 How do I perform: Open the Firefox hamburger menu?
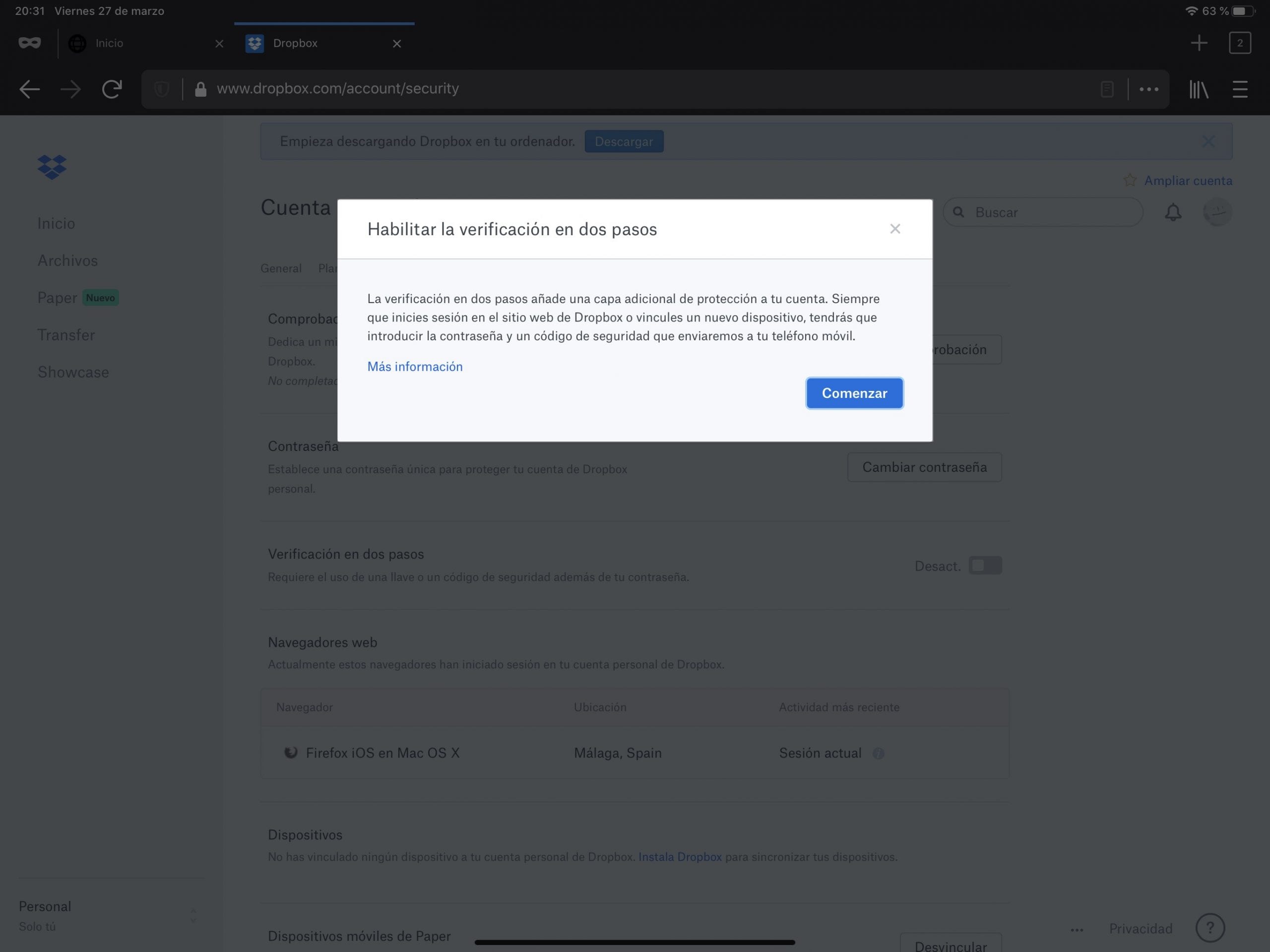point(1240,89)
